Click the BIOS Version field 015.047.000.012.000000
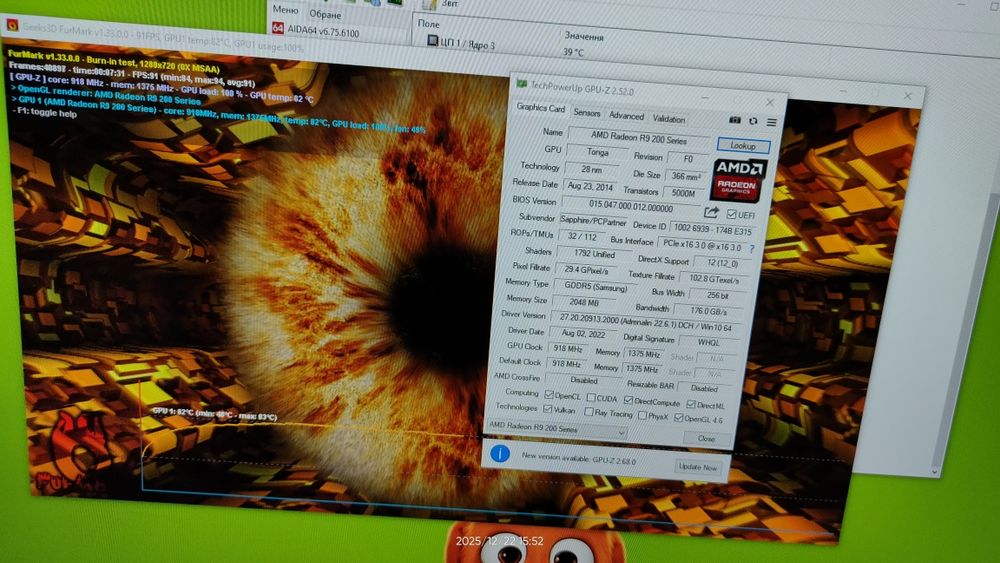Screen dimensions: 1000x563 pyautogui.click(x=631, y=206)
